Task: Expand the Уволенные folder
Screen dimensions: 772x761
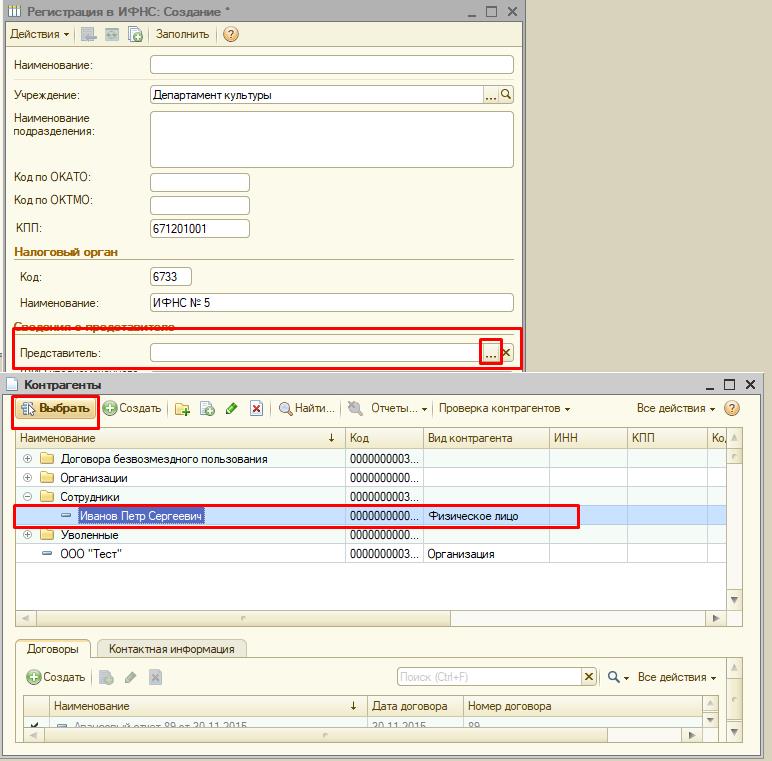Action: [x=28, y=535]
